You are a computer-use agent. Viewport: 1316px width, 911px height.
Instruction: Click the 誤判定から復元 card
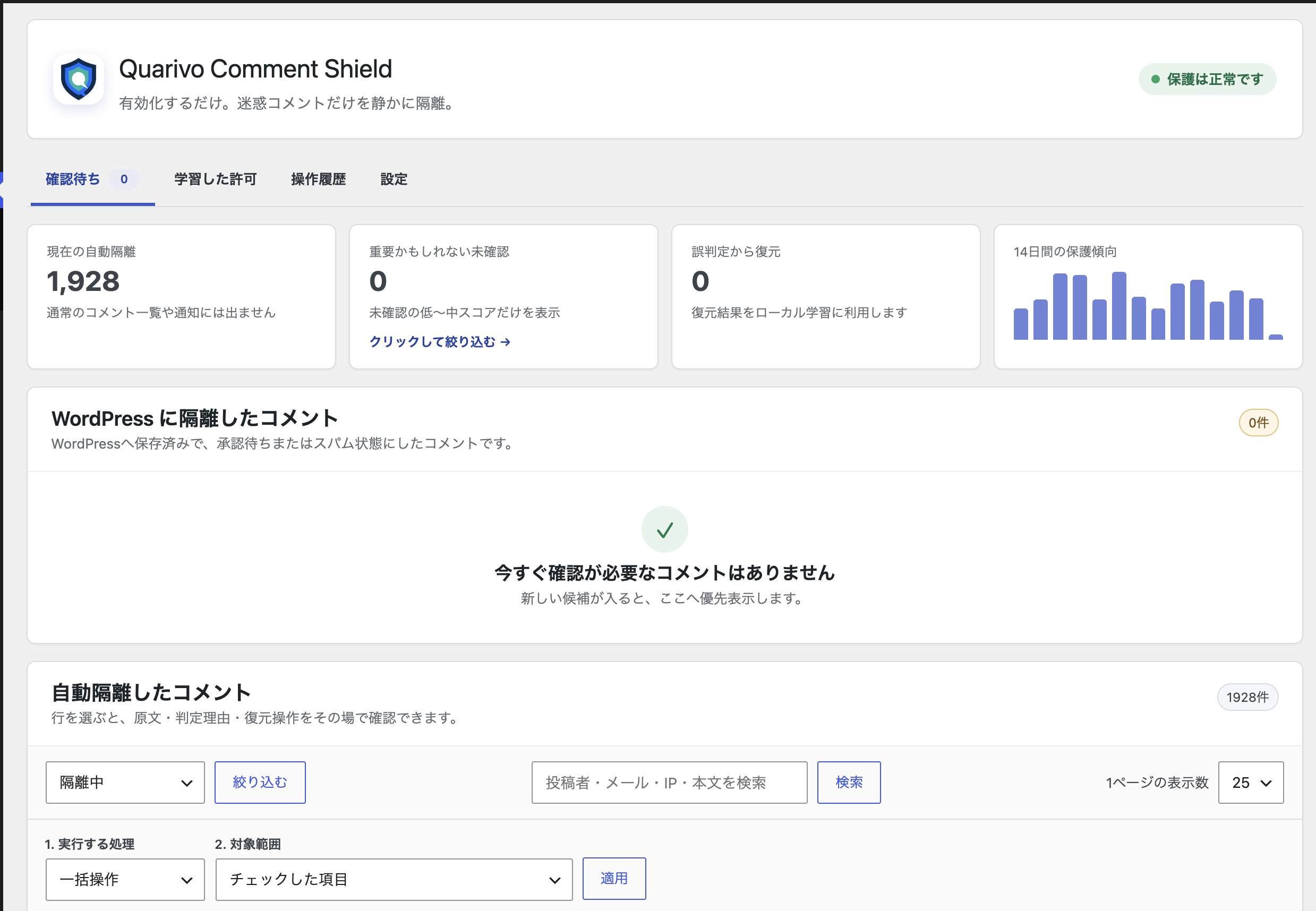coord(826,296)
